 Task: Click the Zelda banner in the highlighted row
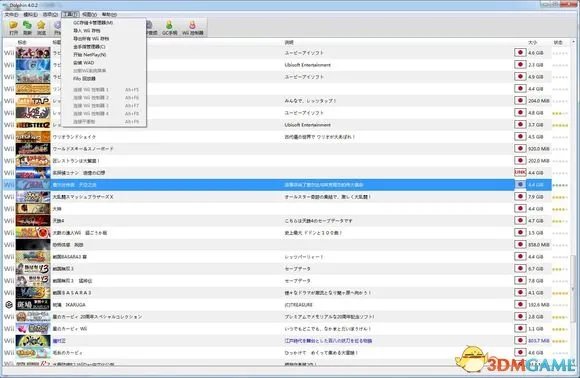33,185
